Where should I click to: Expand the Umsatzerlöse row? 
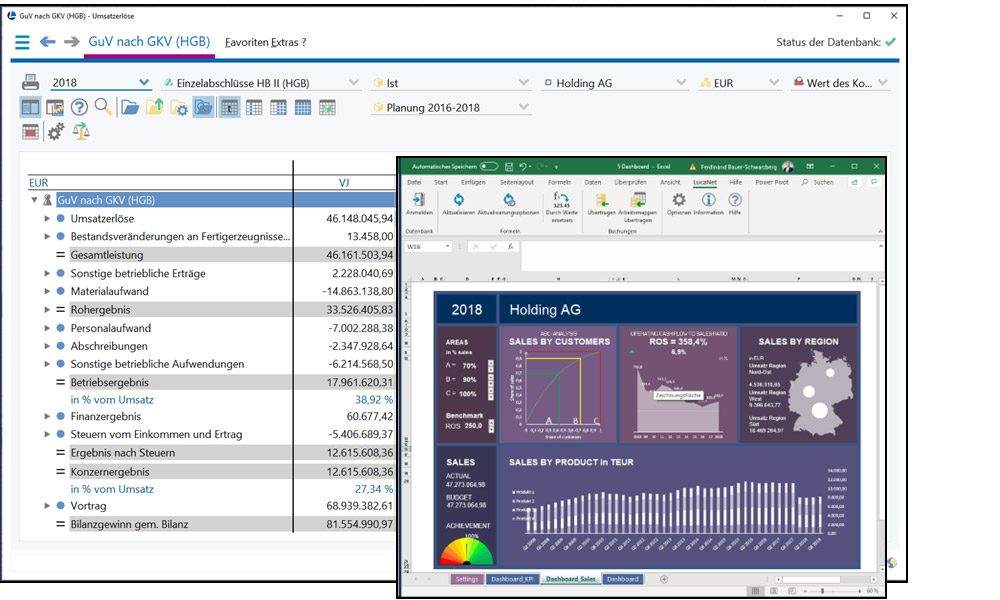tap(47, 218)
